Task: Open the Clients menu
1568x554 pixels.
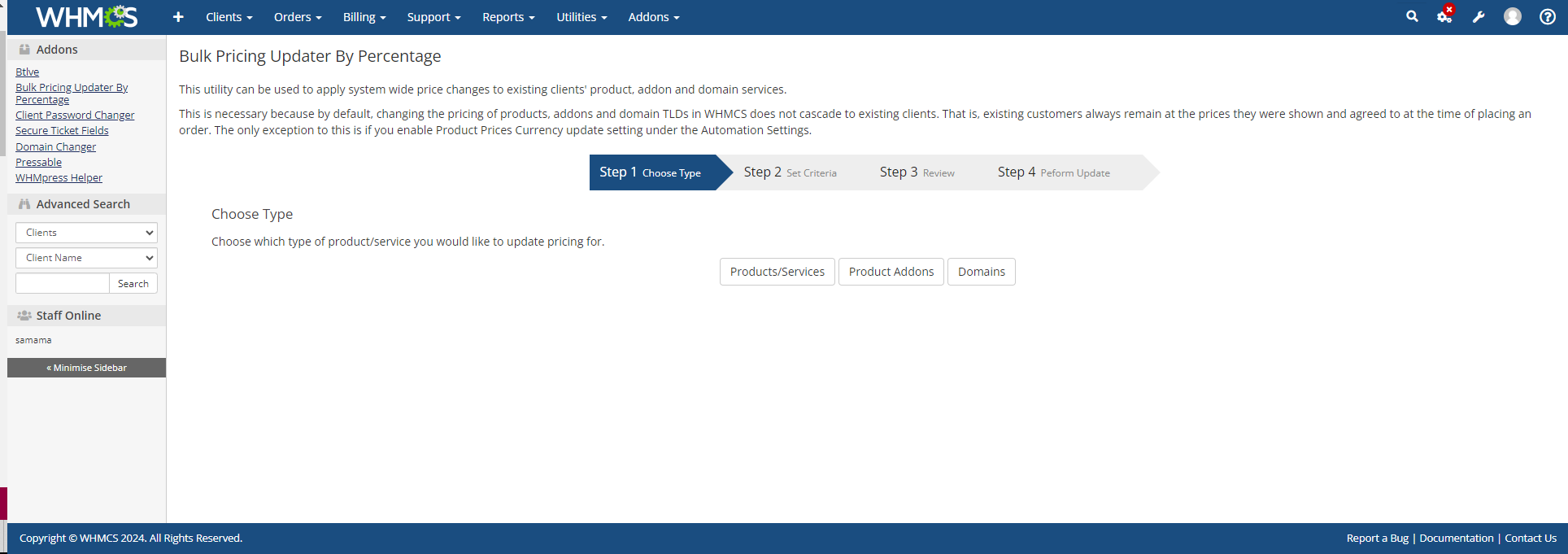Action: pos(229,17)
